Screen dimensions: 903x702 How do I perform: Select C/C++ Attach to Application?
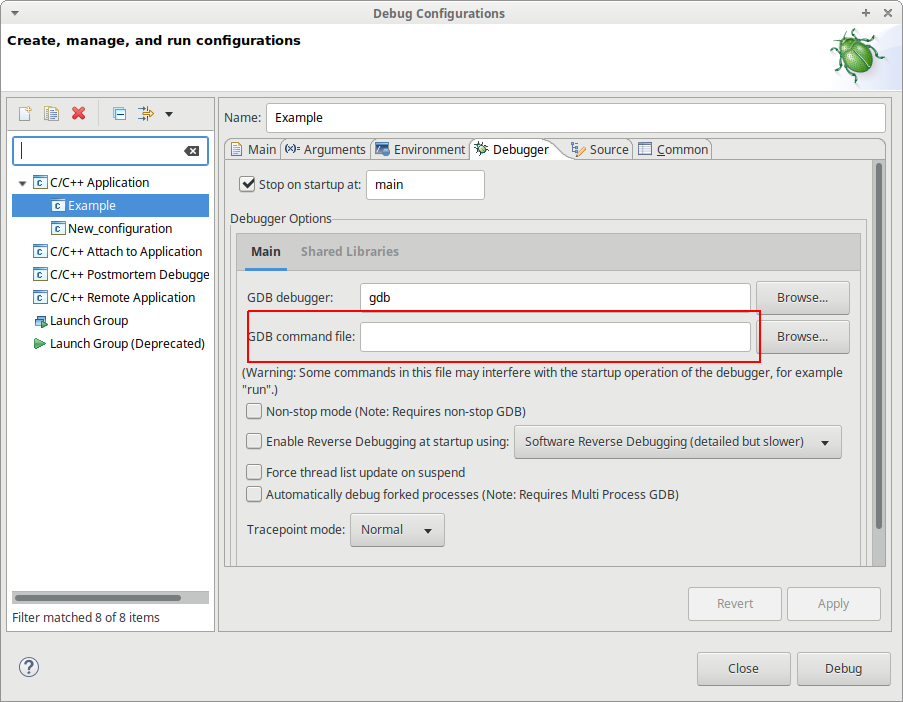point(126,252)
